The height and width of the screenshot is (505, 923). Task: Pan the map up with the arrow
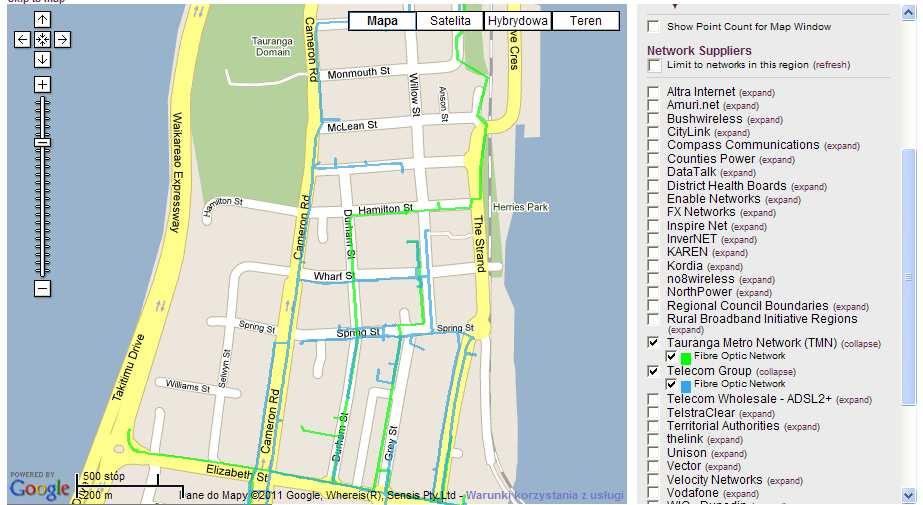pos(42,20)
